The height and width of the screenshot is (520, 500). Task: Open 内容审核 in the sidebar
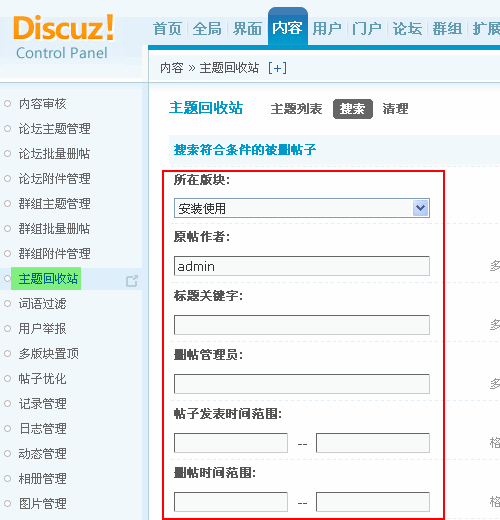point(42,104)
